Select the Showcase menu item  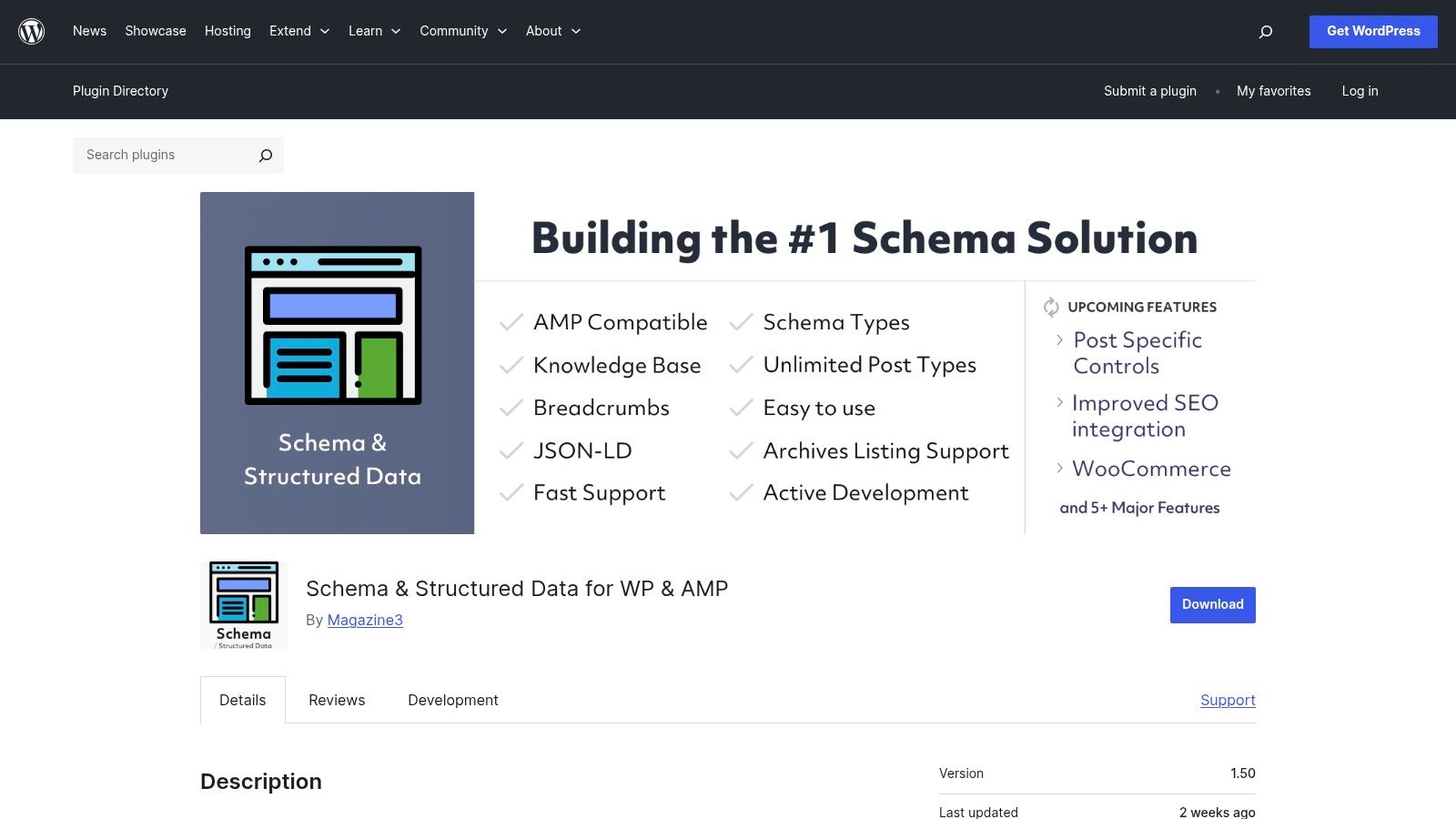pos(155,31)
